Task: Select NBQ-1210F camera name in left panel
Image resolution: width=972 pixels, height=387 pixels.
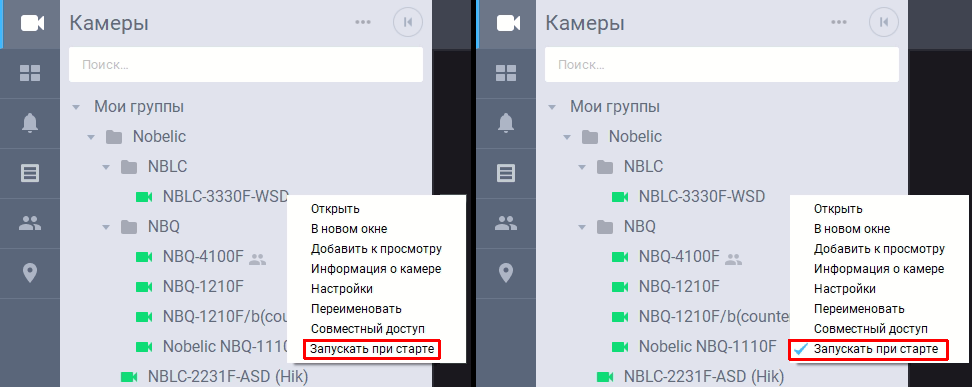Action: point(203,287)
